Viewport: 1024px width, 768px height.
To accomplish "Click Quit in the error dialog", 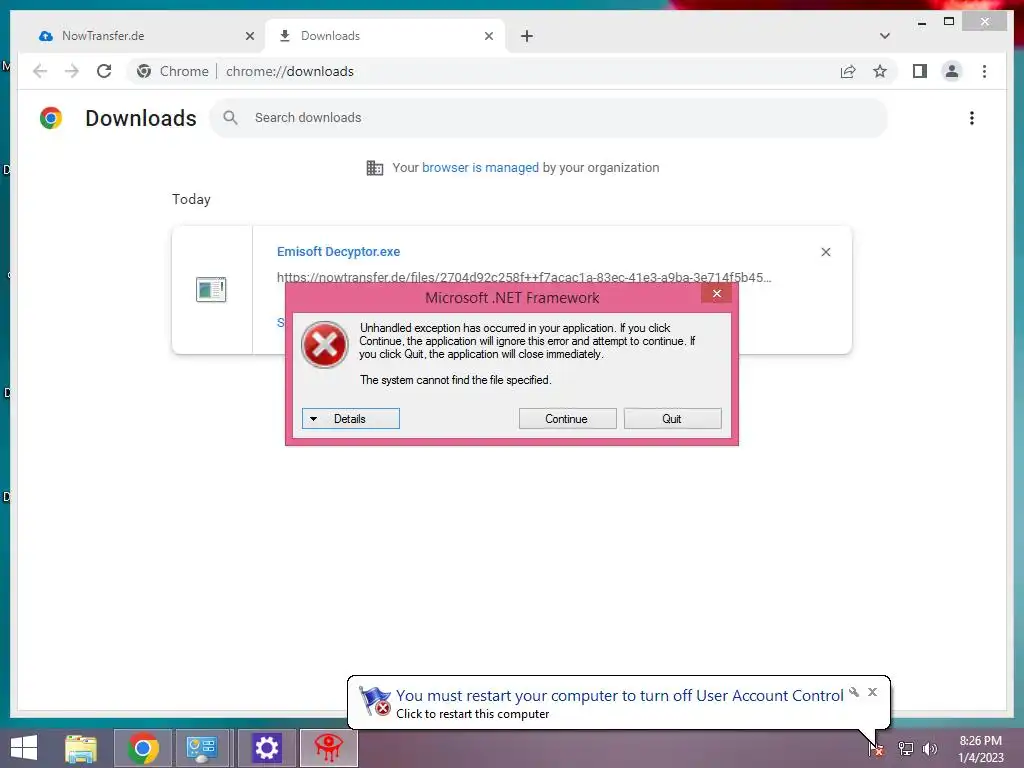I will pos(673,419).
